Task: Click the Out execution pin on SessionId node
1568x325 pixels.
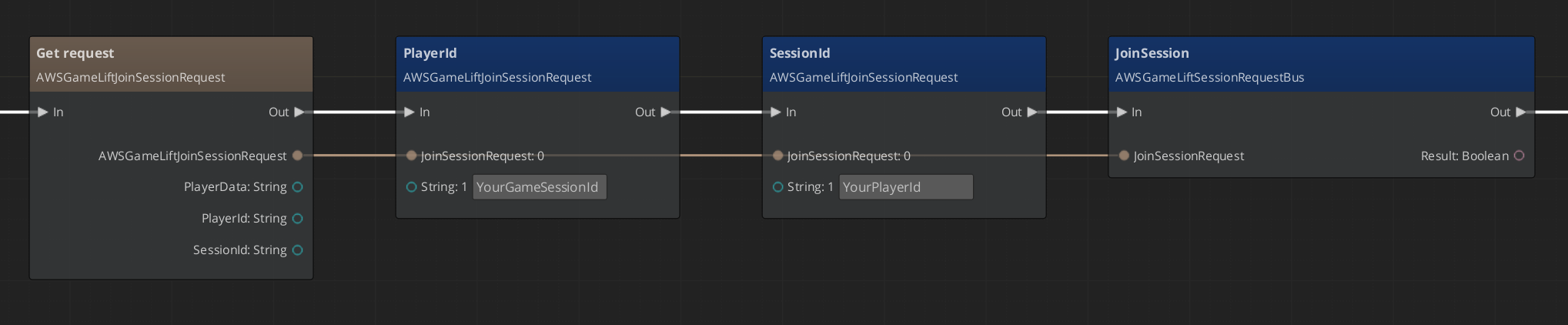Action: click(x=1032, y=112)
